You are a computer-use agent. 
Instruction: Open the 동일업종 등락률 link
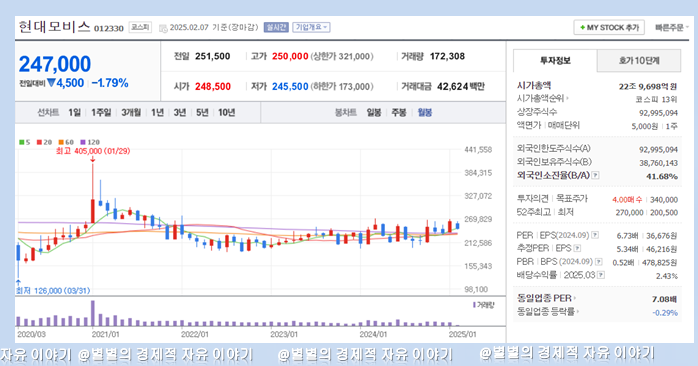click(548, 312)
